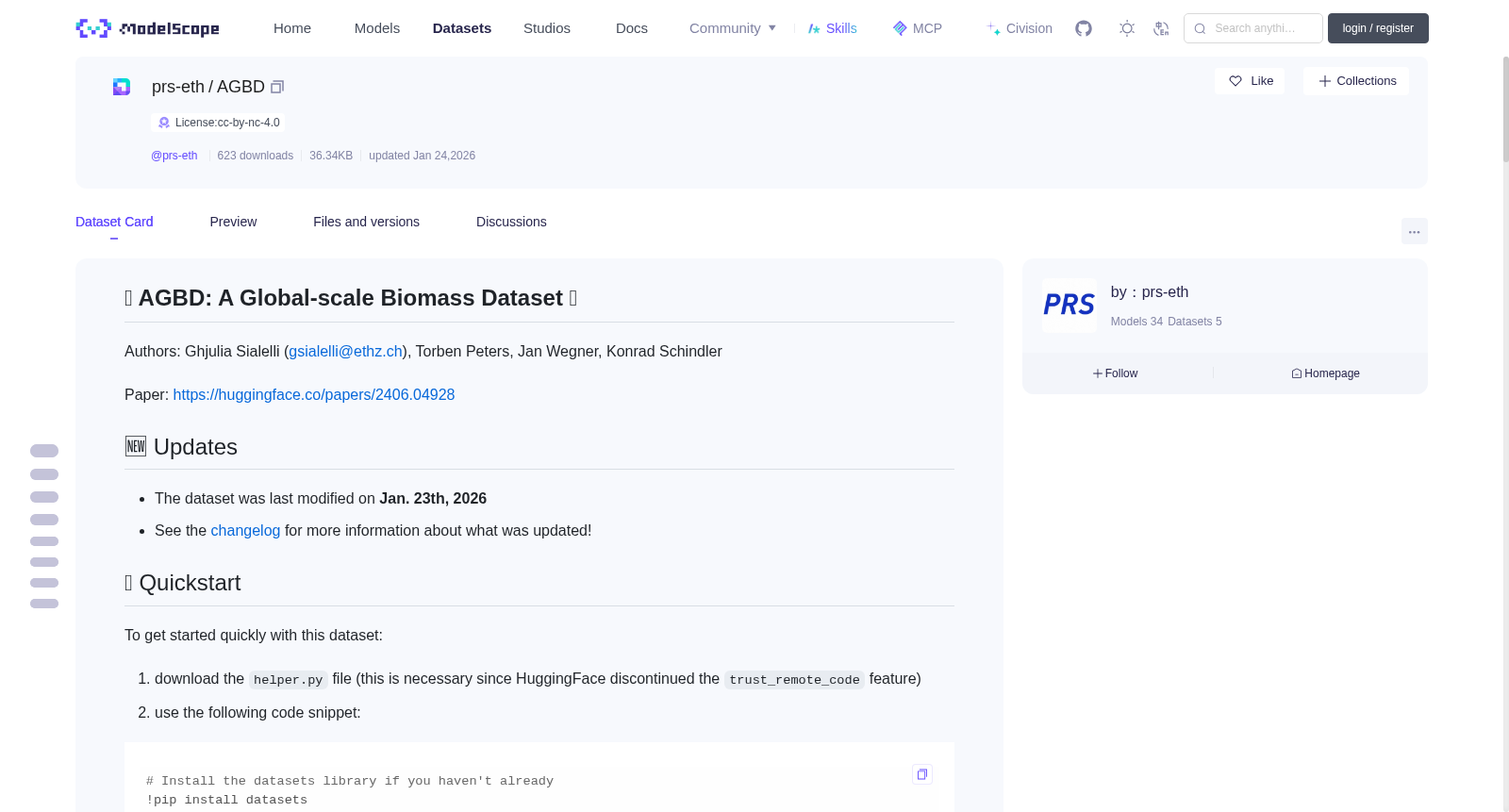
Task: Open Civision from the top bar
Action: 1020,28
